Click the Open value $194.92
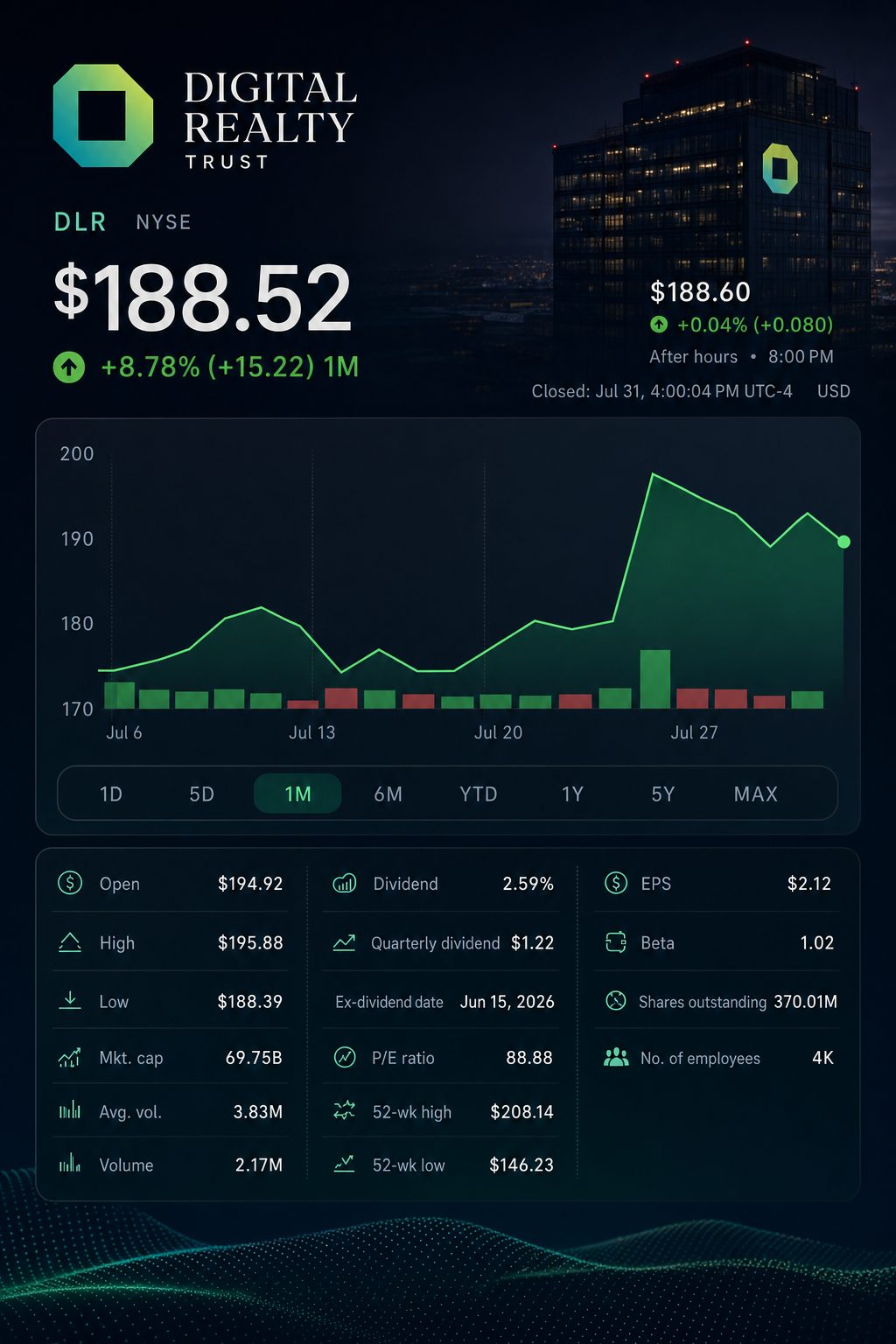 [250, 884]
